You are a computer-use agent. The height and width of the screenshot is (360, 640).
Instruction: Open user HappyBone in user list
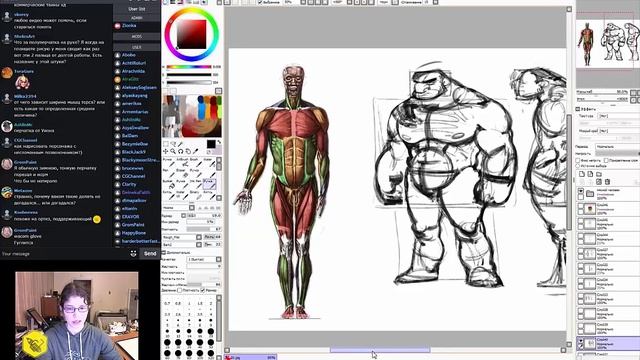134,233
